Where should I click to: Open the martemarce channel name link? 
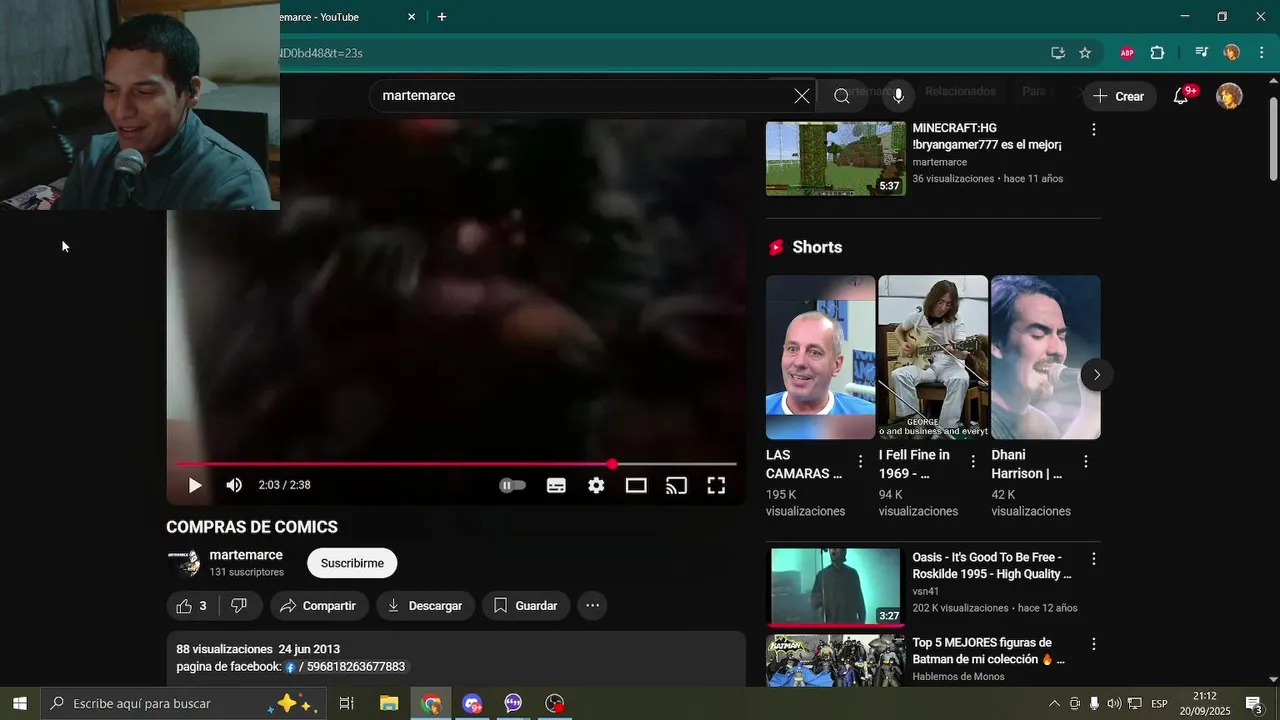click(x=246, y=555)
